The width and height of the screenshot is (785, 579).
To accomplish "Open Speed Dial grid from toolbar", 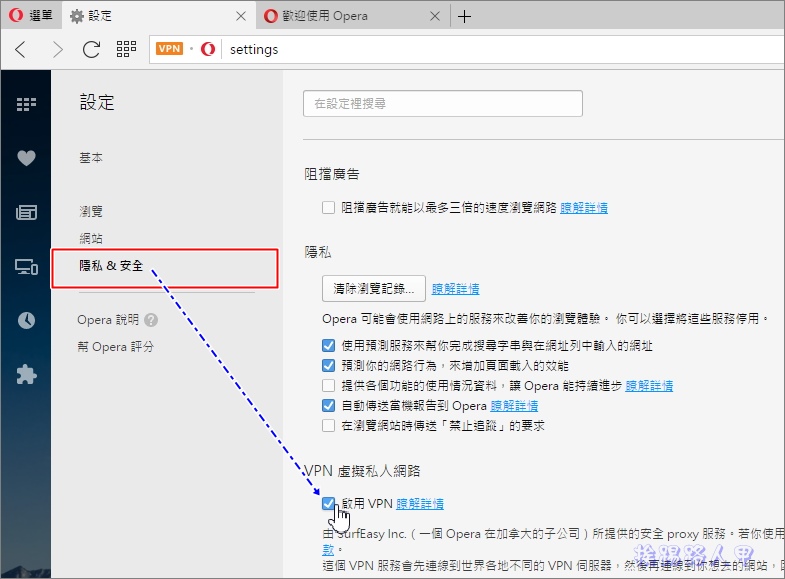I will click(126, 49).
